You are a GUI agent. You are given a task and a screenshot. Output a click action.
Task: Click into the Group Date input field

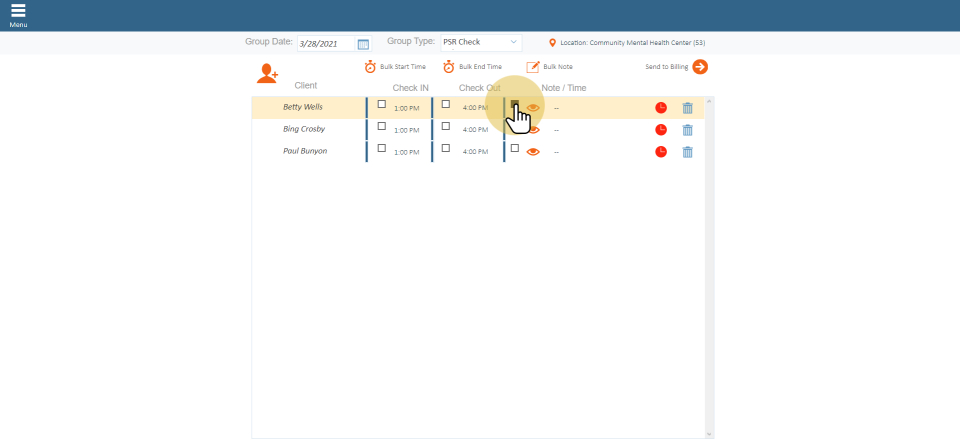[325, 44]
